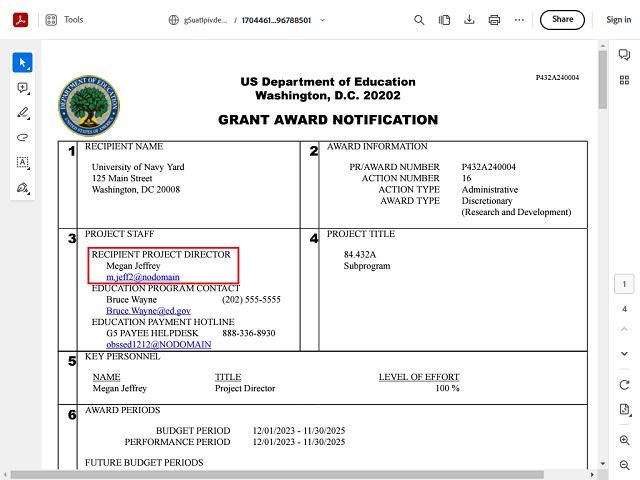
Task: Open the Tools menu
Action: [64, 20]
